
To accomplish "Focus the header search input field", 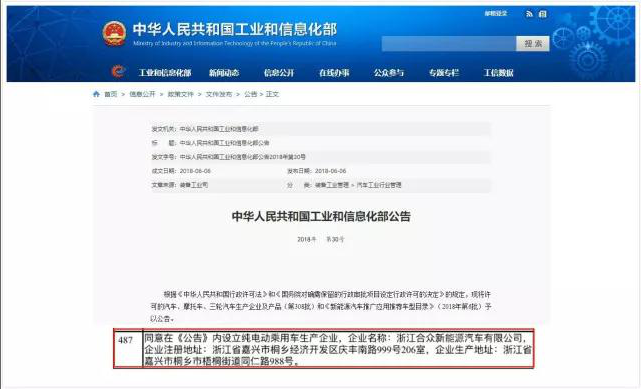I will tap(449, 43).
